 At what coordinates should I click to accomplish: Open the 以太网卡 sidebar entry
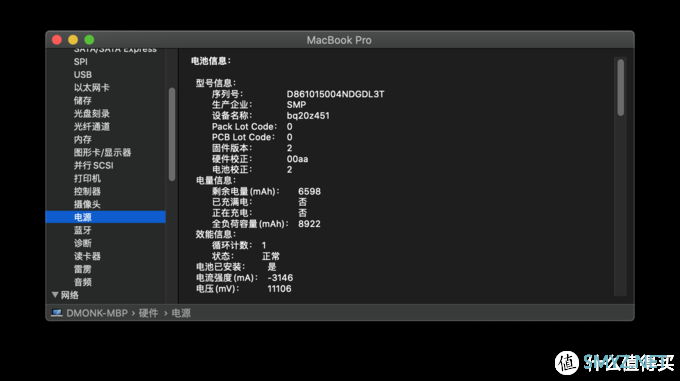click(x=92, y=88)
